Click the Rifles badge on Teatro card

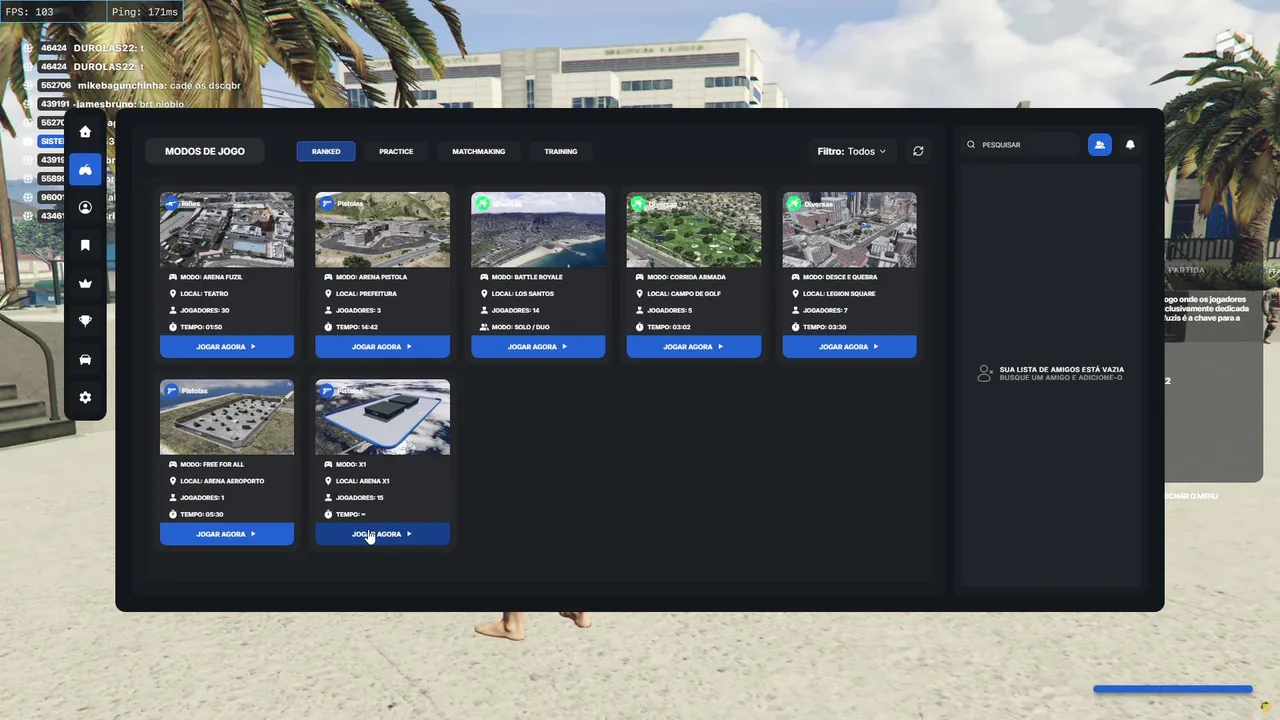coord(184,203)
